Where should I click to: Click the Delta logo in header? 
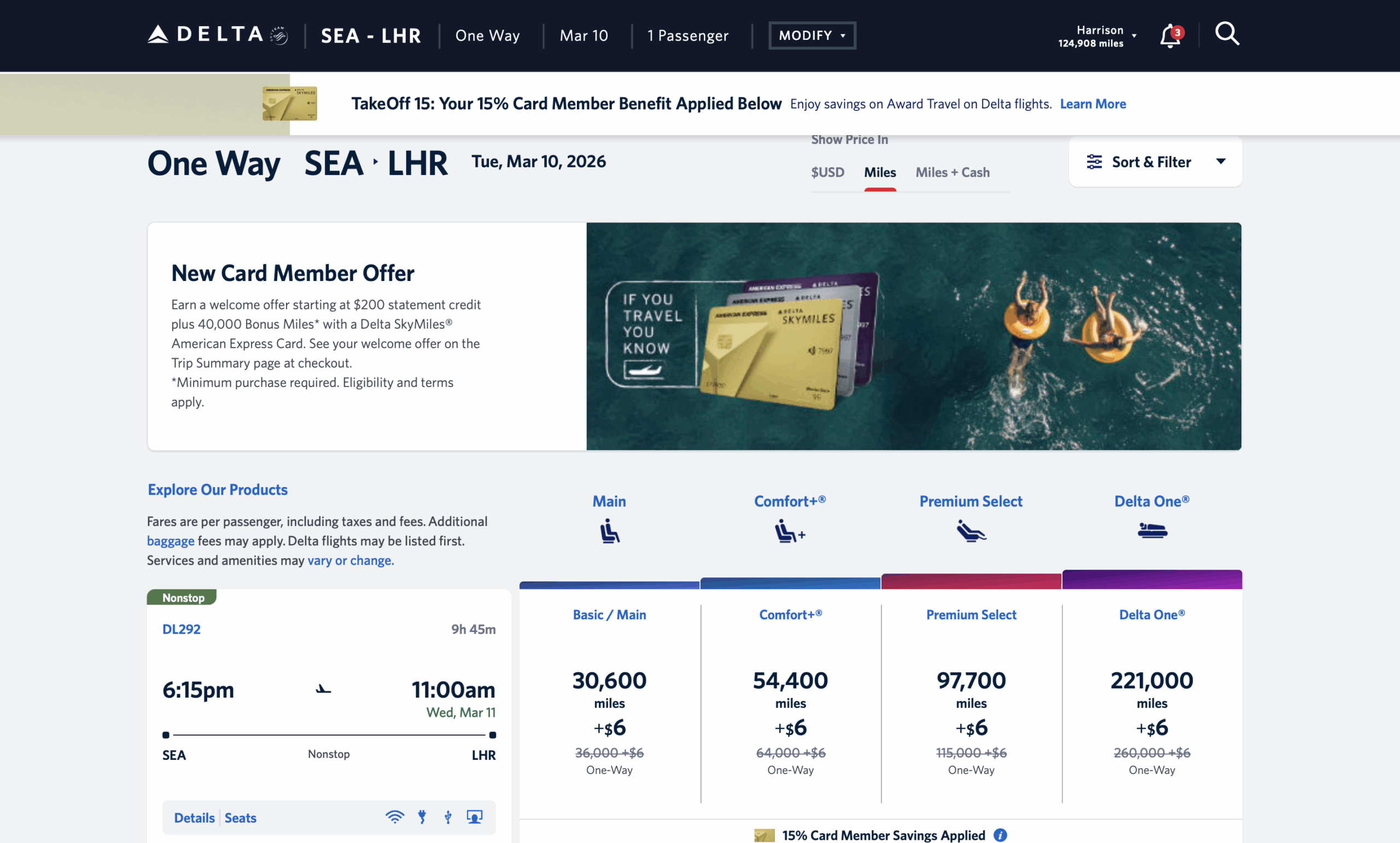click(x=218, y=34)
